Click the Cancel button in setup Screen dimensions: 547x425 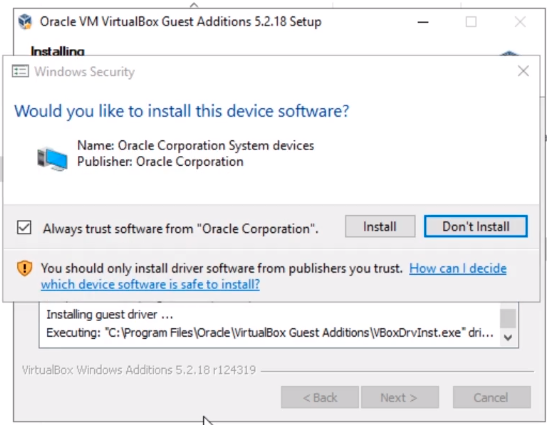click(x=492, y=397)
